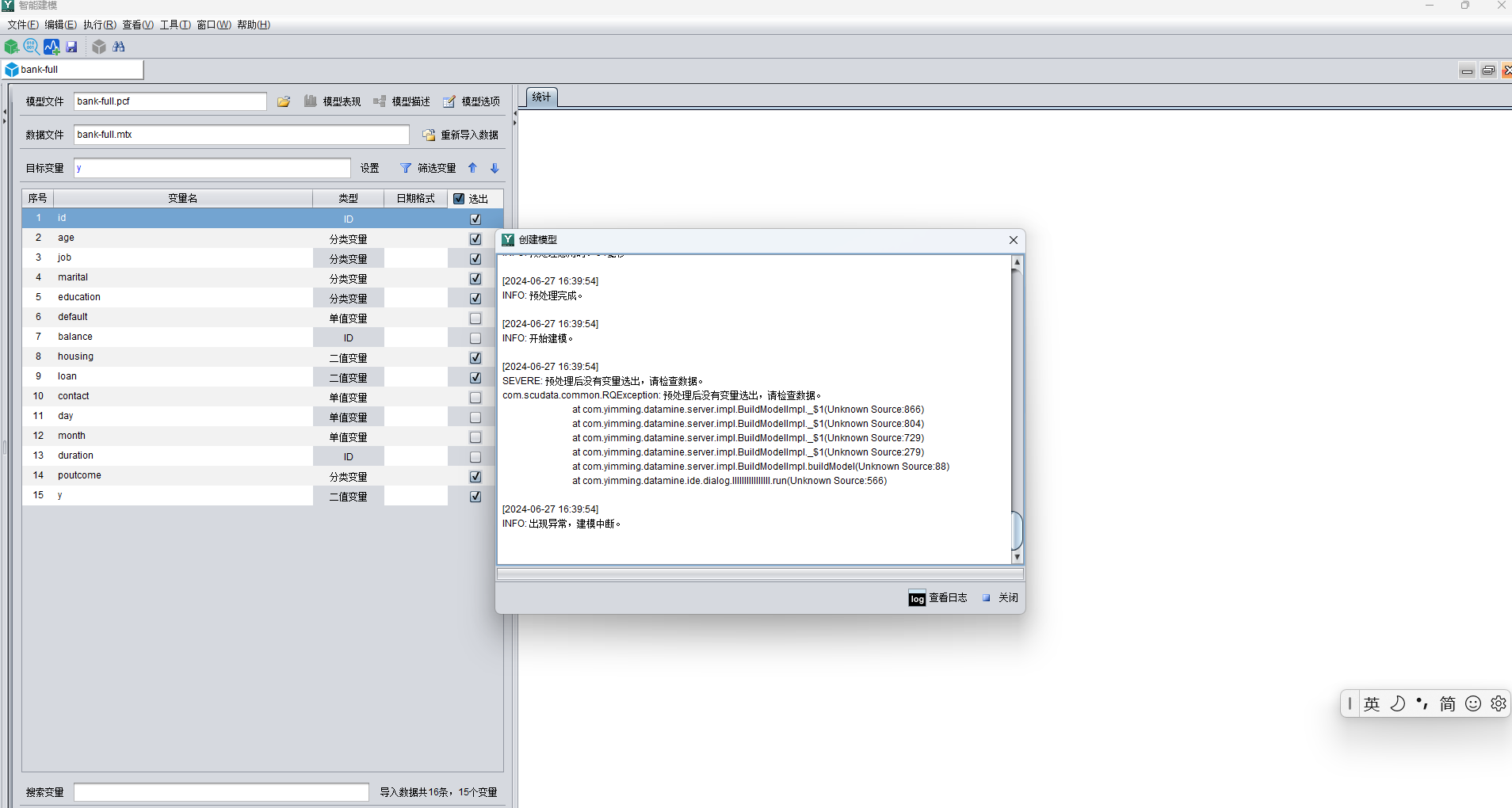1512x808 pixels.
Task: Move variable down with the blue down arrow
Action: coord(494,168)
